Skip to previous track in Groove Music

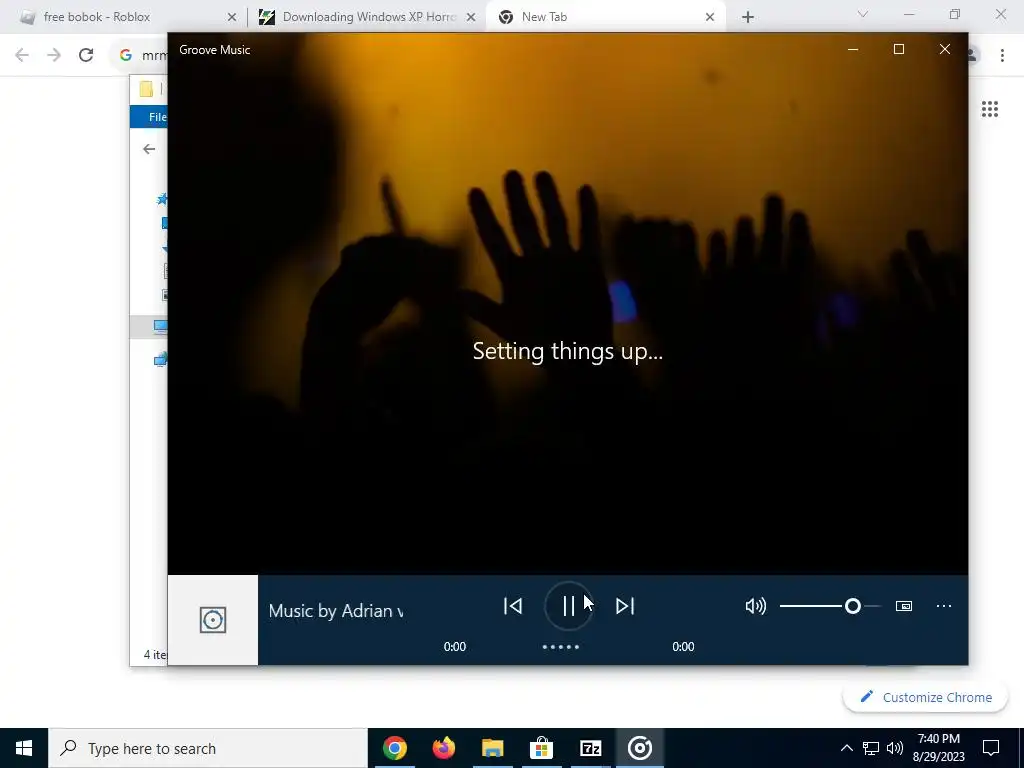513,606
